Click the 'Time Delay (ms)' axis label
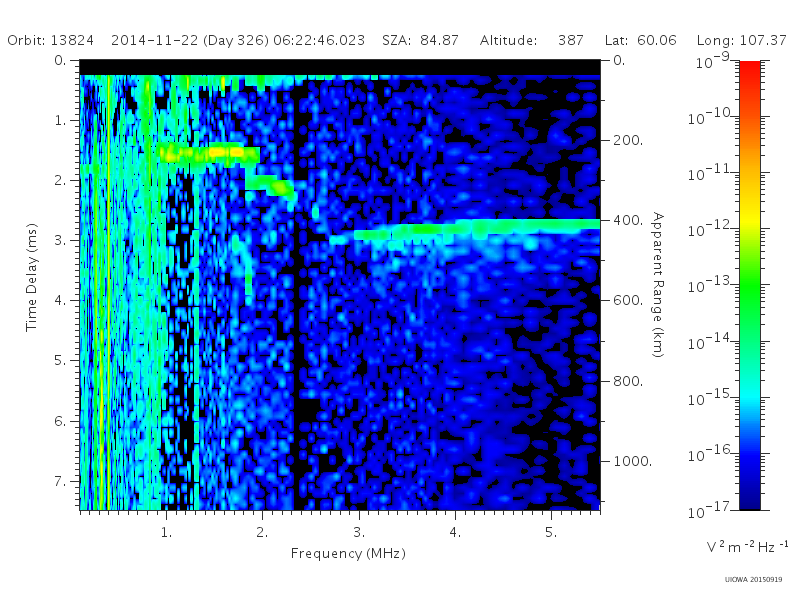 [x=32, y=278]
